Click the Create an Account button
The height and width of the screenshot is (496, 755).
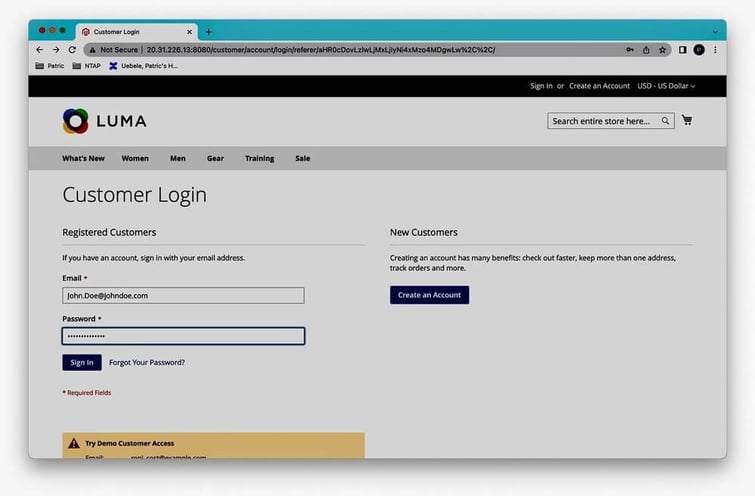click(429, 295)
